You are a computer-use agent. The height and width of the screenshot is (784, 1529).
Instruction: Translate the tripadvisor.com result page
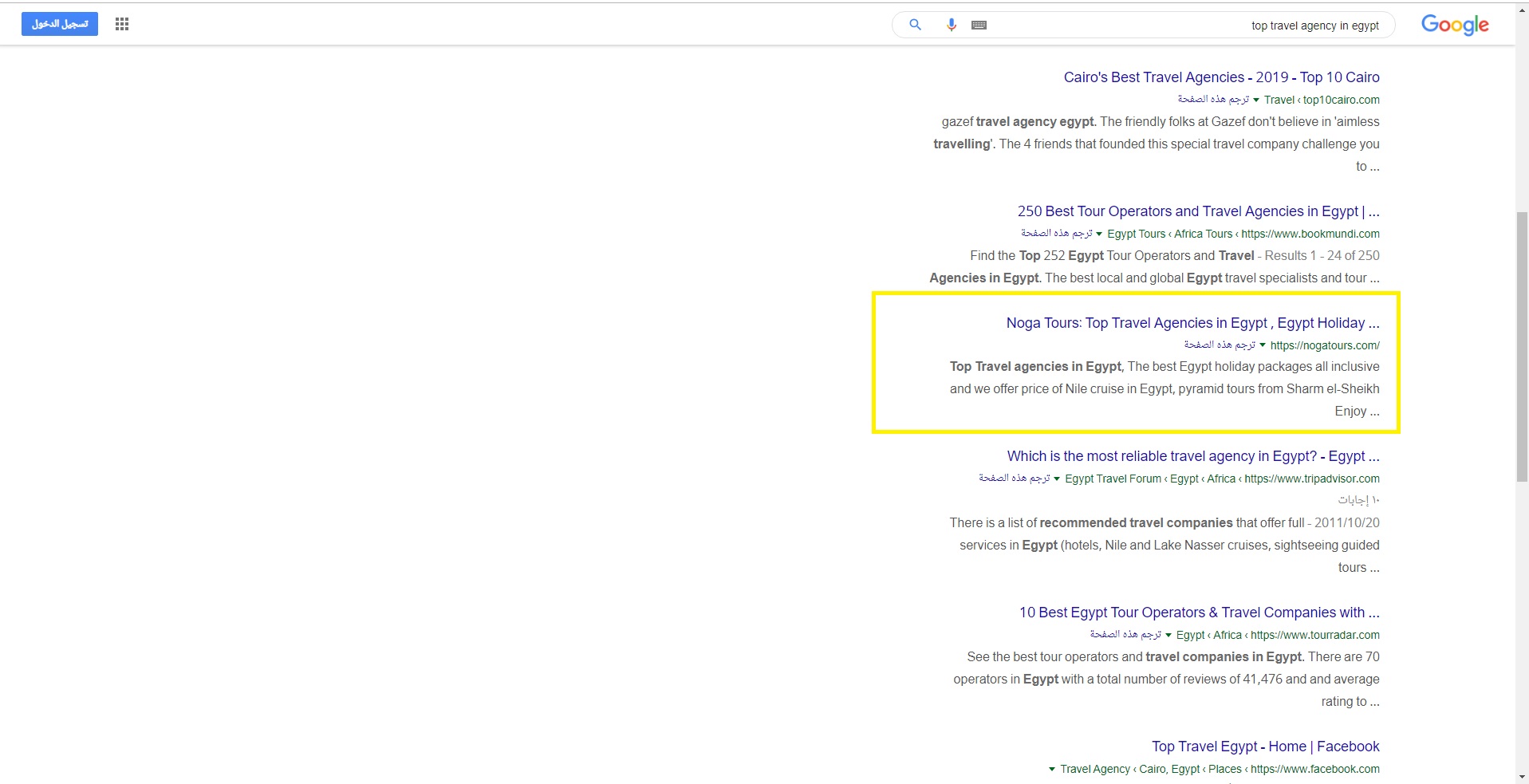(1015, 478)
